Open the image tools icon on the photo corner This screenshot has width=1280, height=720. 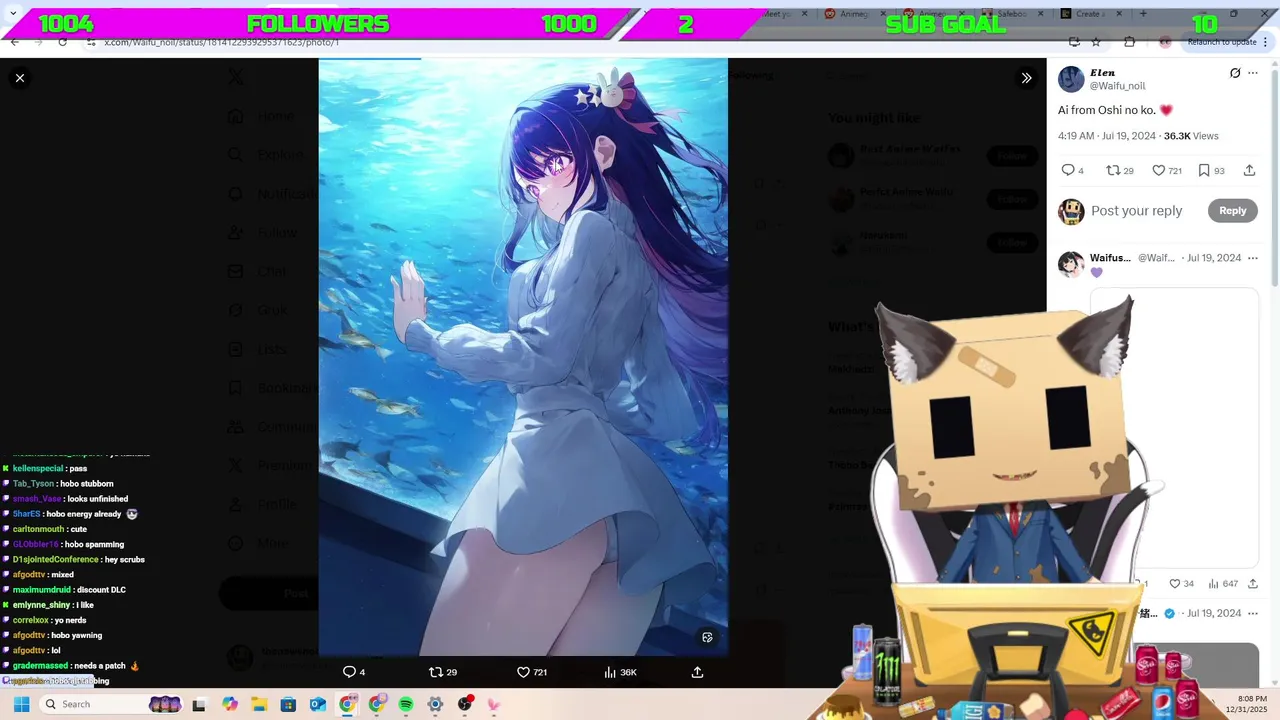[x=707, y=637]
